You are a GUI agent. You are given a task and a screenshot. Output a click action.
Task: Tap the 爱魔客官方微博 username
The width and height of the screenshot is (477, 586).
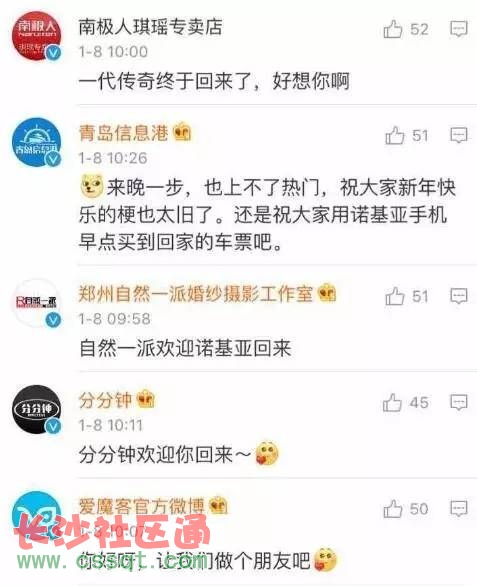[x=142, y=506]
